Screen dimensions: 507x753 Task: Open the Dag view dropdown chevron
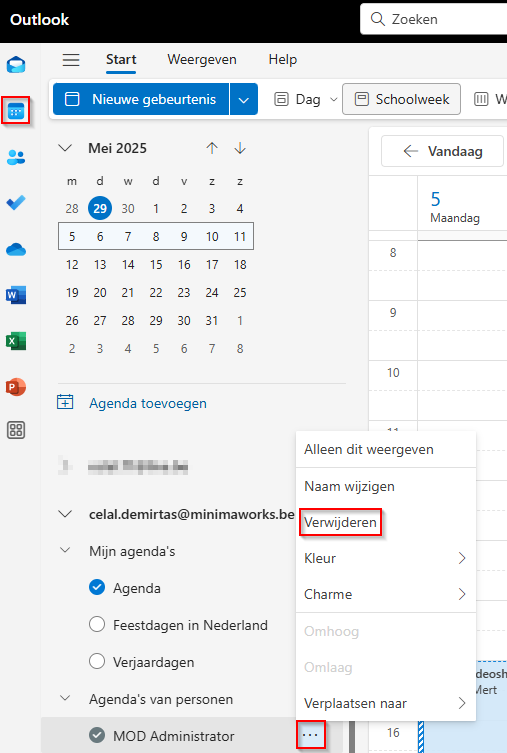coord(333,99)
